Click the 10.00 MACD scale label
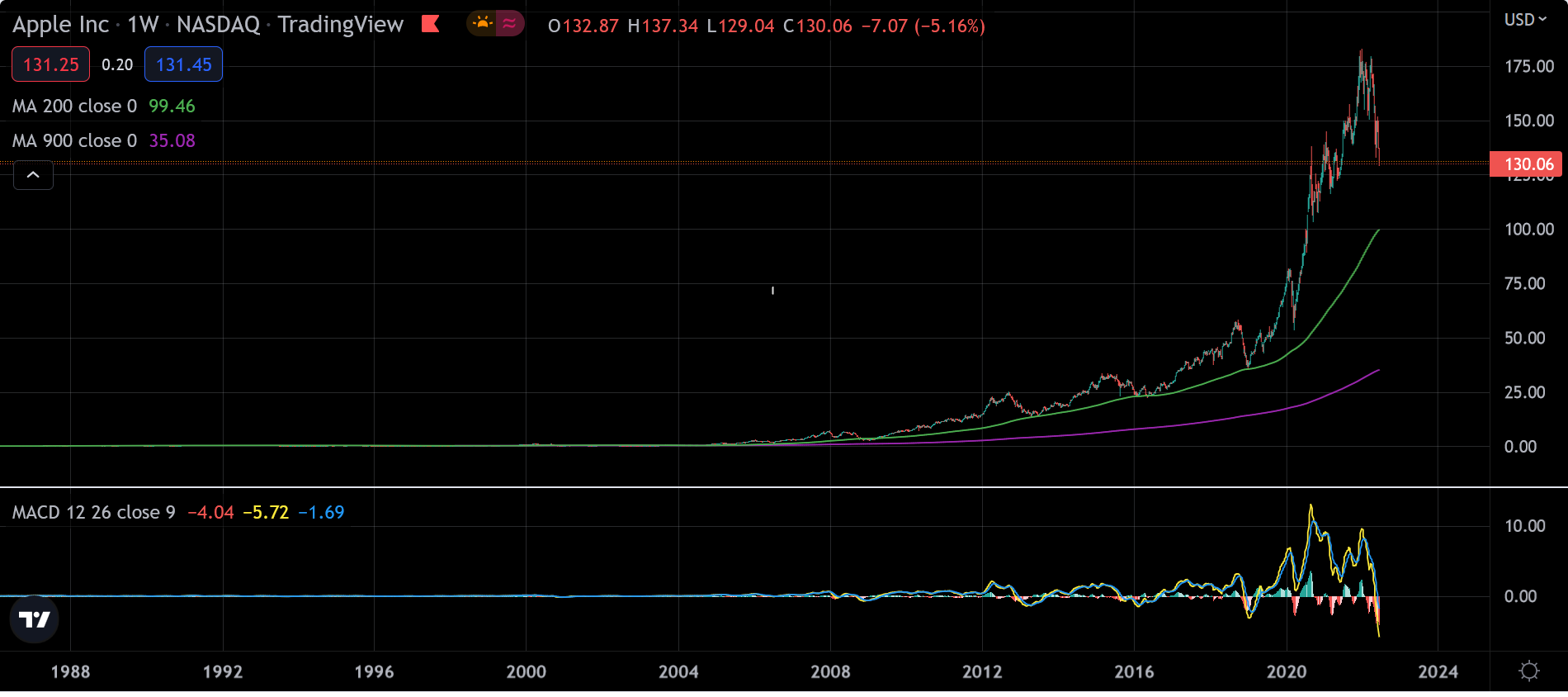 pos(1525,525)
